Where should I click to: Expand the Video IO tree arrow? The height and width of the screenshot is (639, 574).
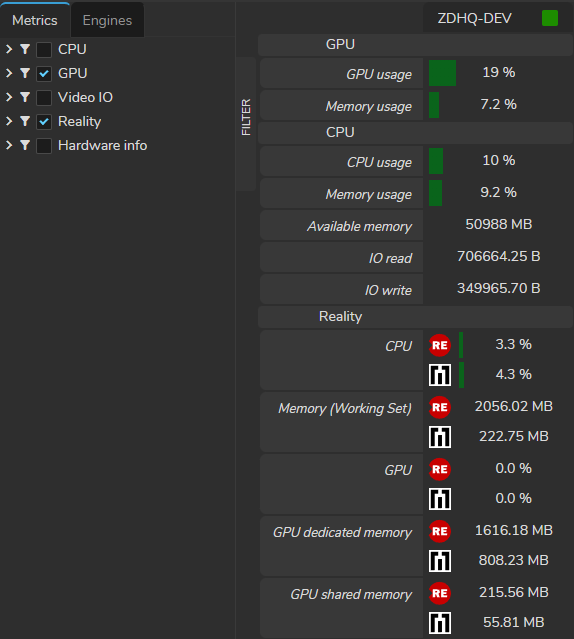click(9, 97)
